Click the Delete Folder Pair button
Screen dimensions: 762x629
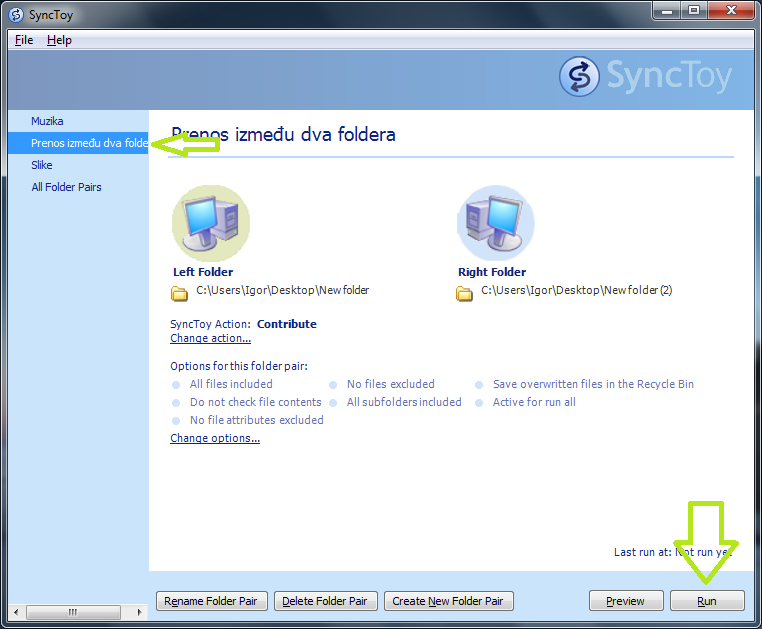326,601
